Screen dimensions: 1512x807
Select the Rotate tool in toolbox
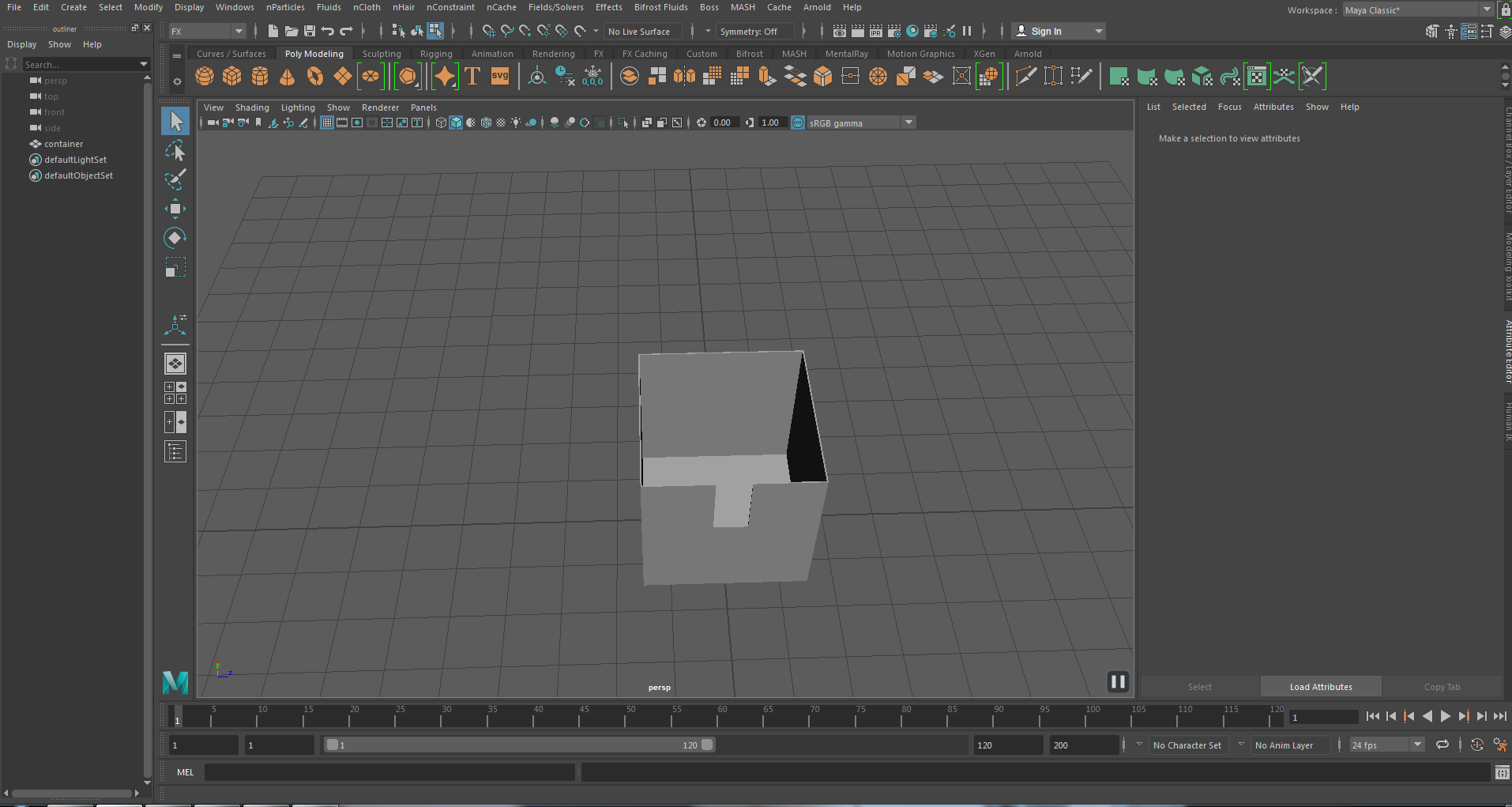click(175, 238)
